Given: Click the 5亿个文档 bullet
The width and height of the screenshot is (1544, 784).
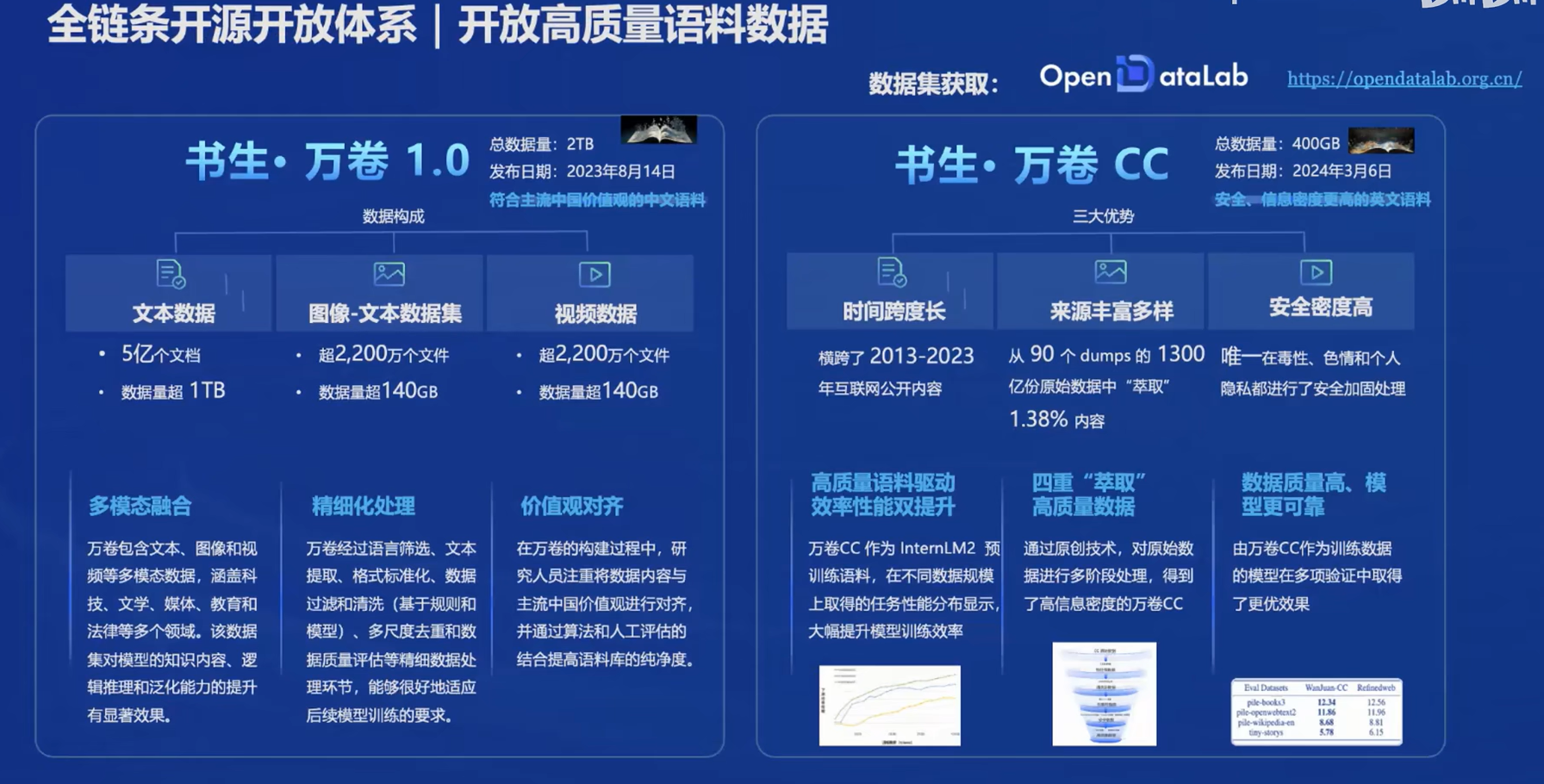Looking at the screenshot, I should (x=160, y=354).
